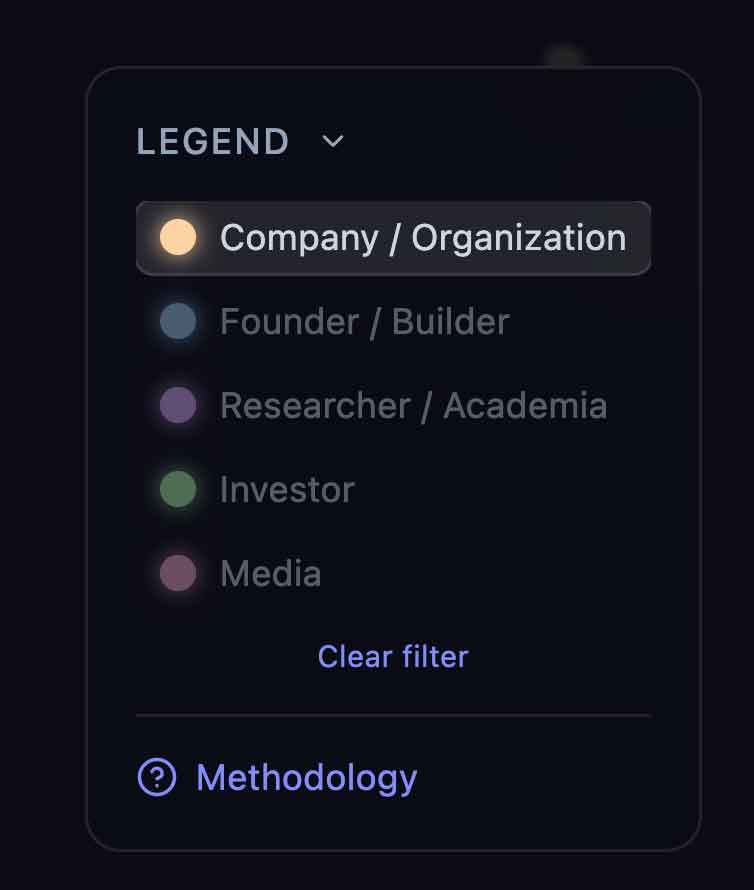Filter by Founder / Builder label
The width and height of the screenshot is (754, 890).
coord(364,322)
